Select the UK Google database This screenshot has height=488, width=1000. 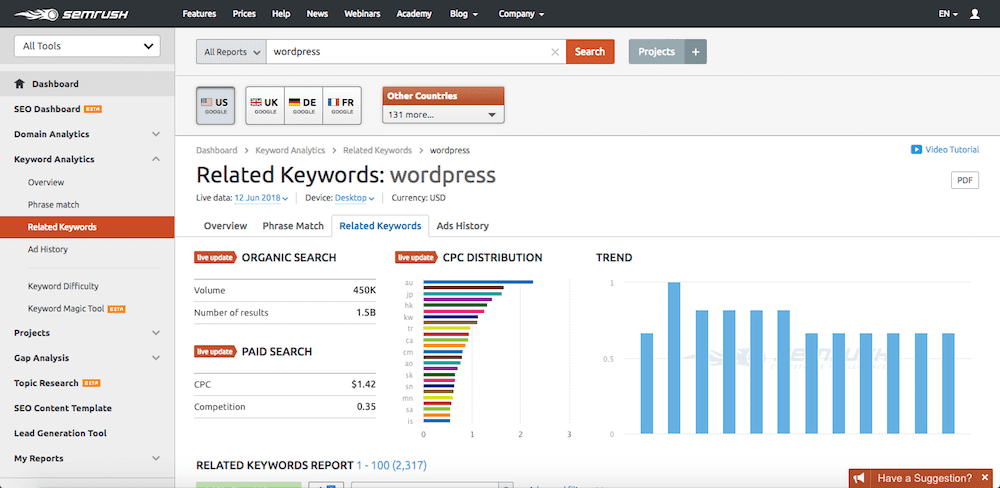click(265, 105)
